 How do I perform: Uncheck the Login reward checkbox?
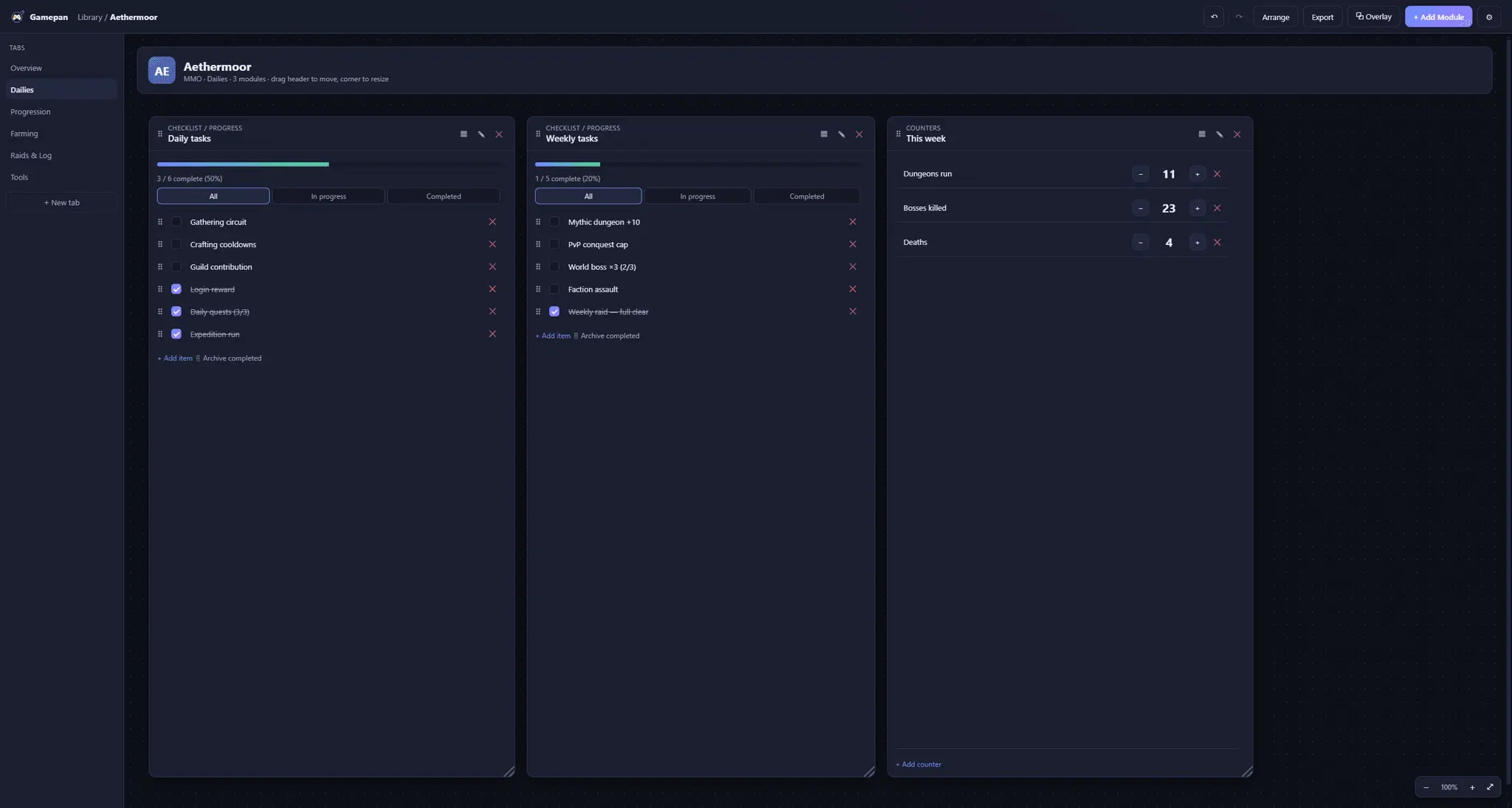coord(176,289)
